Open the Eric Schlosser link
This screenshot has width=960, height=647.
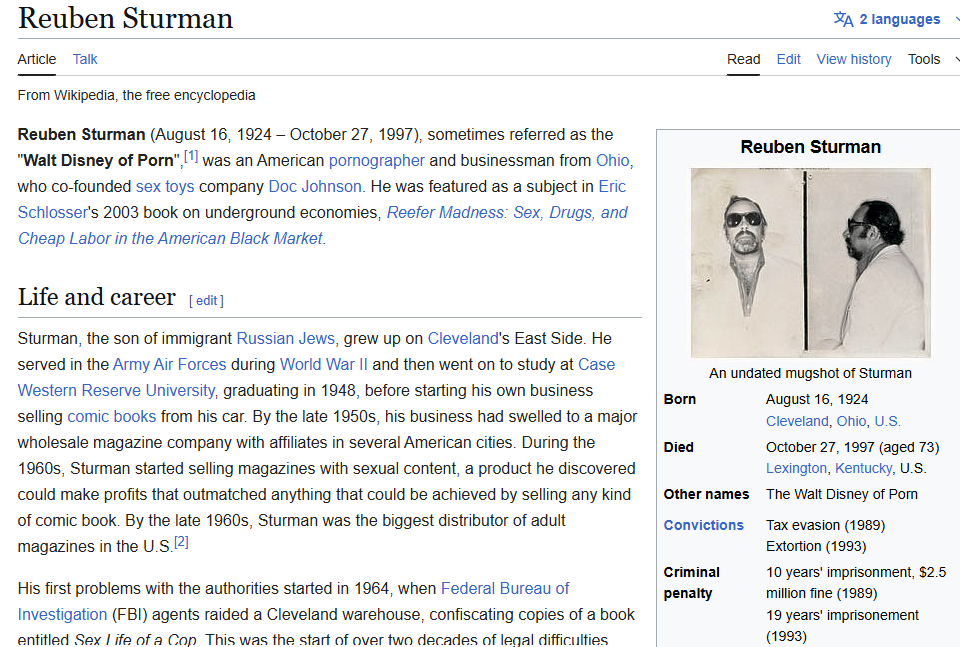pos(612,187)
